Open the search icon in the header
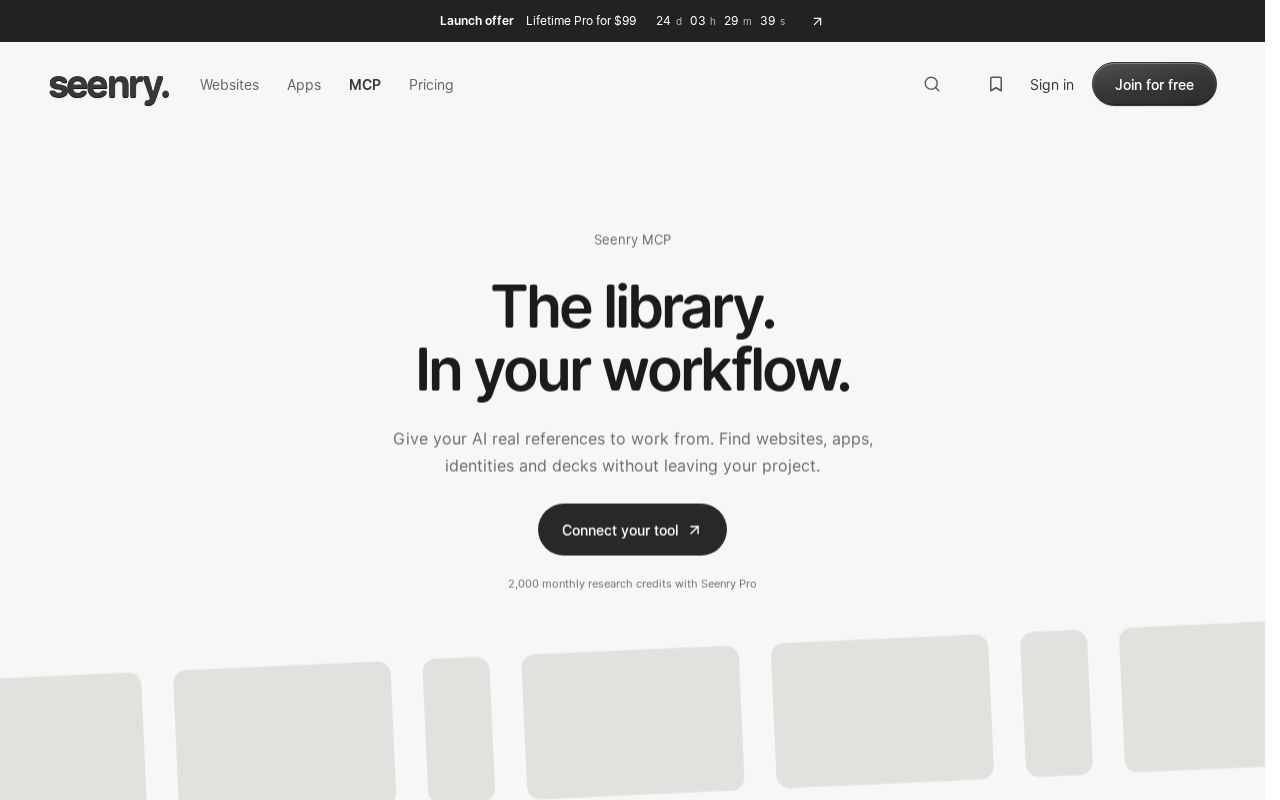Screen dimensions: 1280x800 932,84
